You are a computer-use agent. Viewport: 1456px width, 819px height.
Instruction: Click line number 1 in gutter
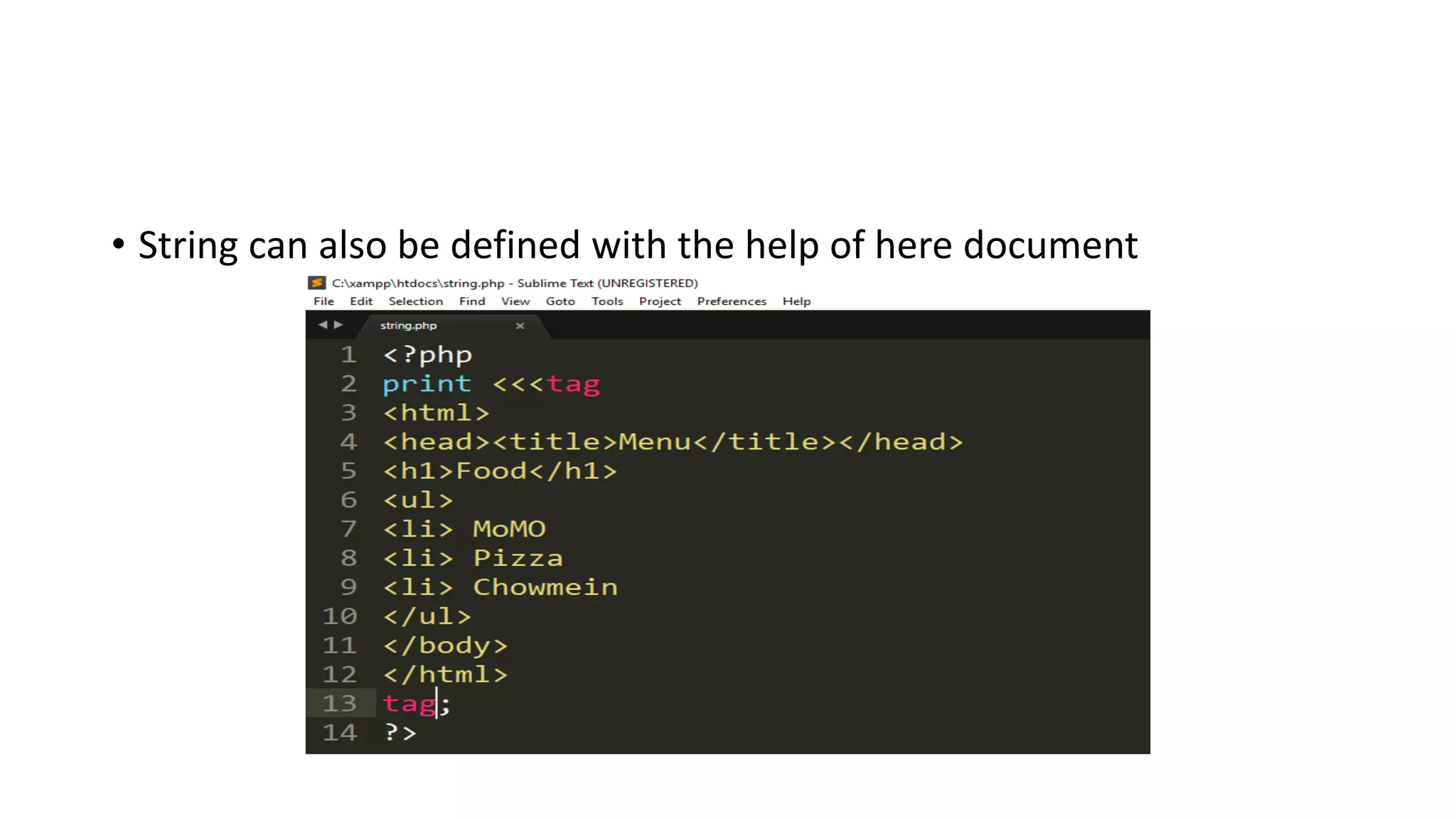coord(348,355)
